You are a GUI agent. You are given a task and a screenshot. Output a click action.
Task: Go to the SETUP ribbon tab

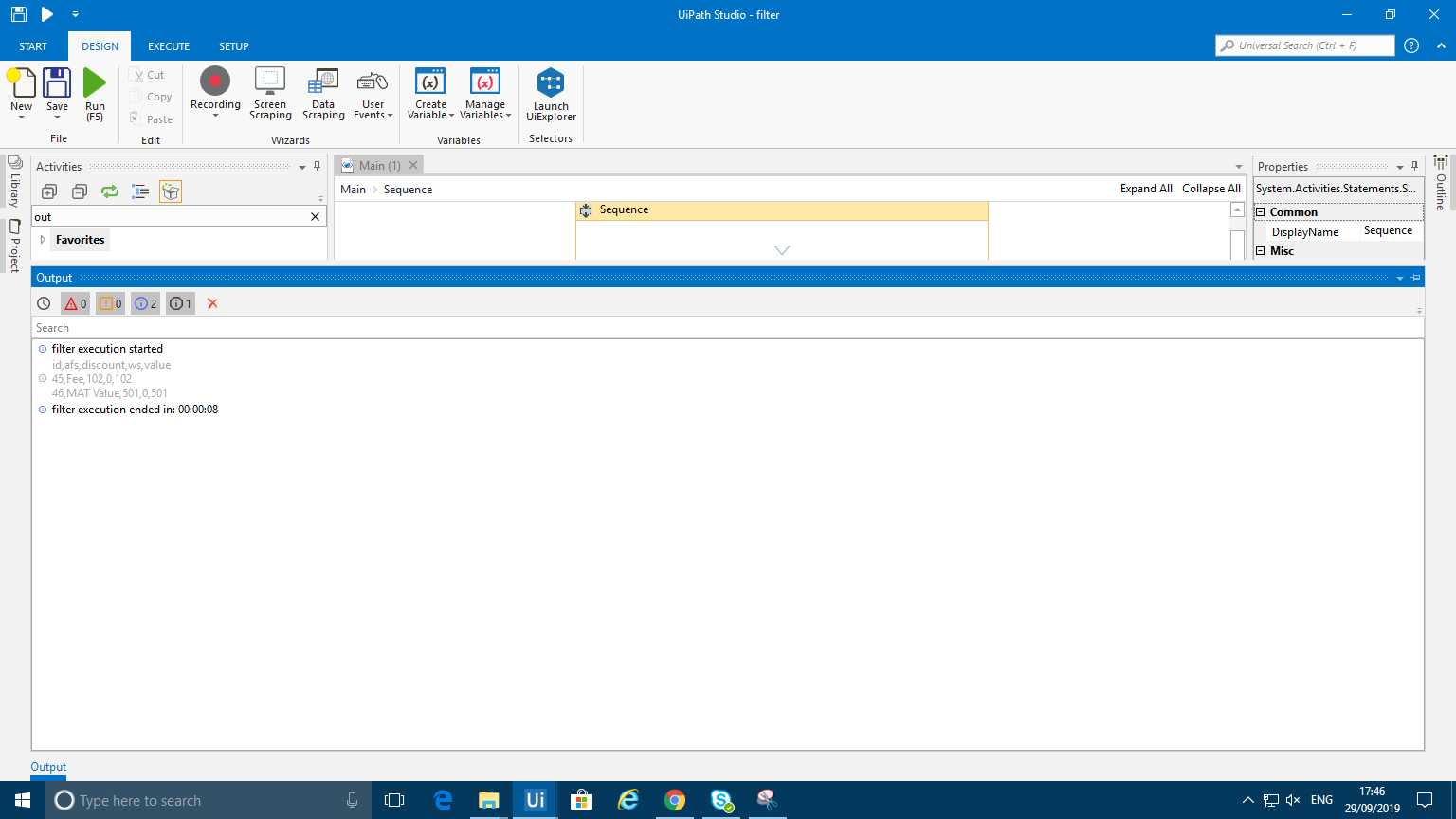click(x=234, y=46)
